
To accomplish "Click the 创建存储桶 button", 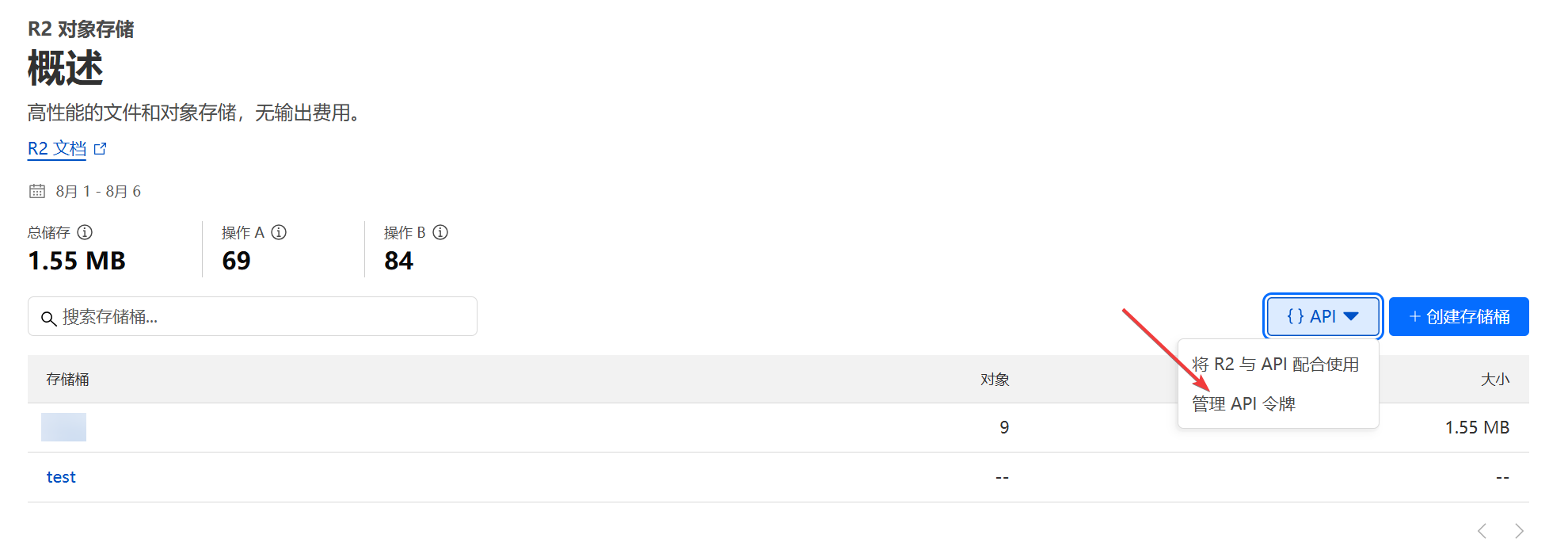I will pos(1459,316).
